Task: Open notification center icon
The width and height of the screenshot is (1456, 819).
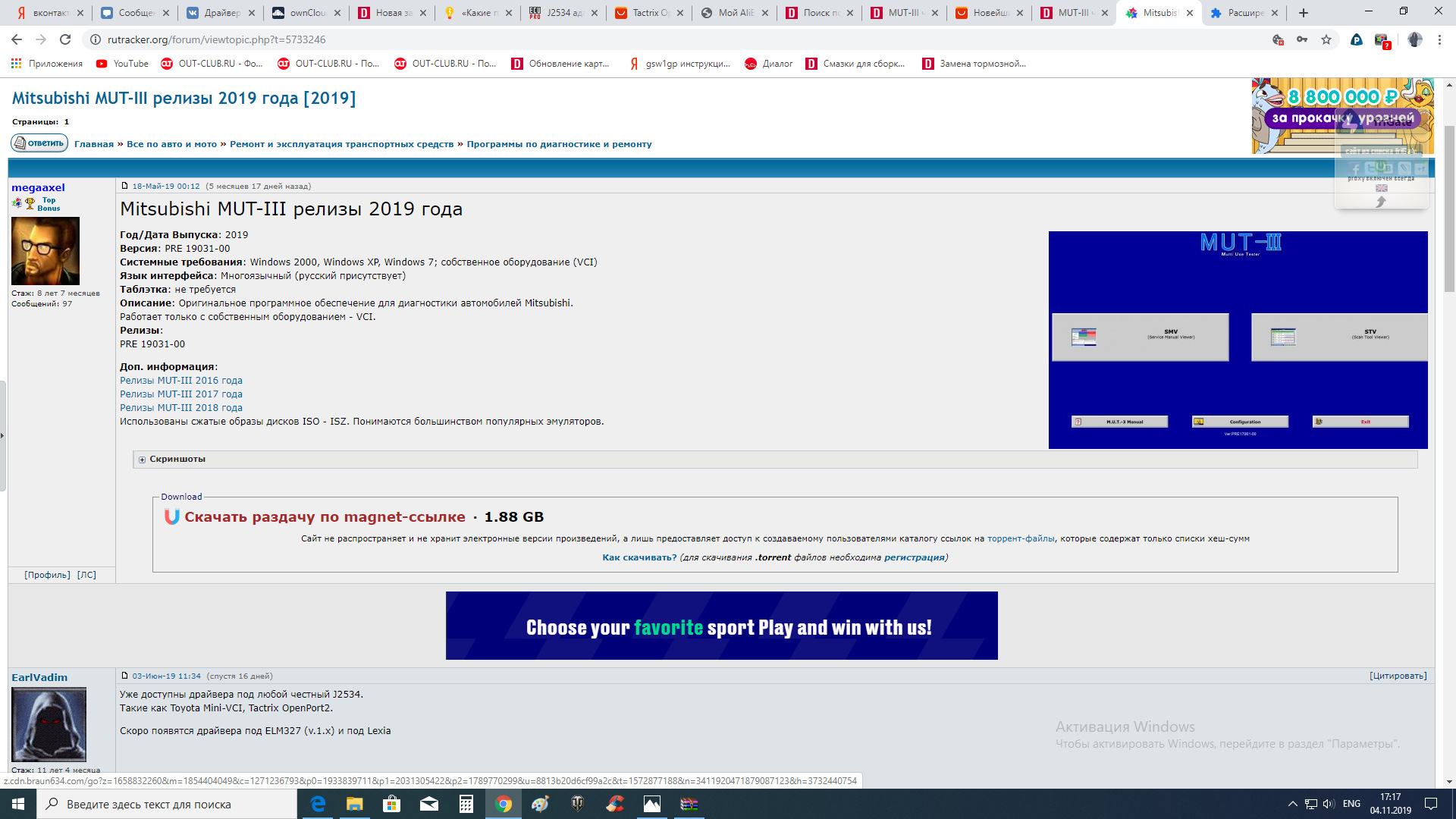Action: pyautogui.click(x=1431, y=804)
